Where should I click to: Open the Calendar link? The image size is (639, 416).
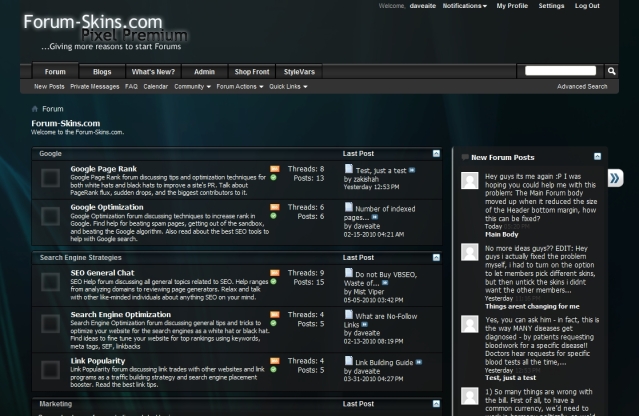click(x=156, y=86)
